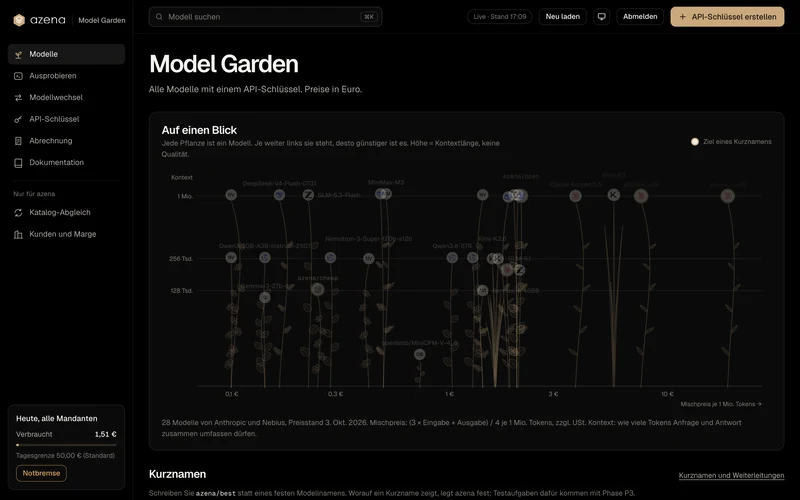
Task: Click the NV marker under Nemotron-3-Super label
Action: [x=368, y=259]
